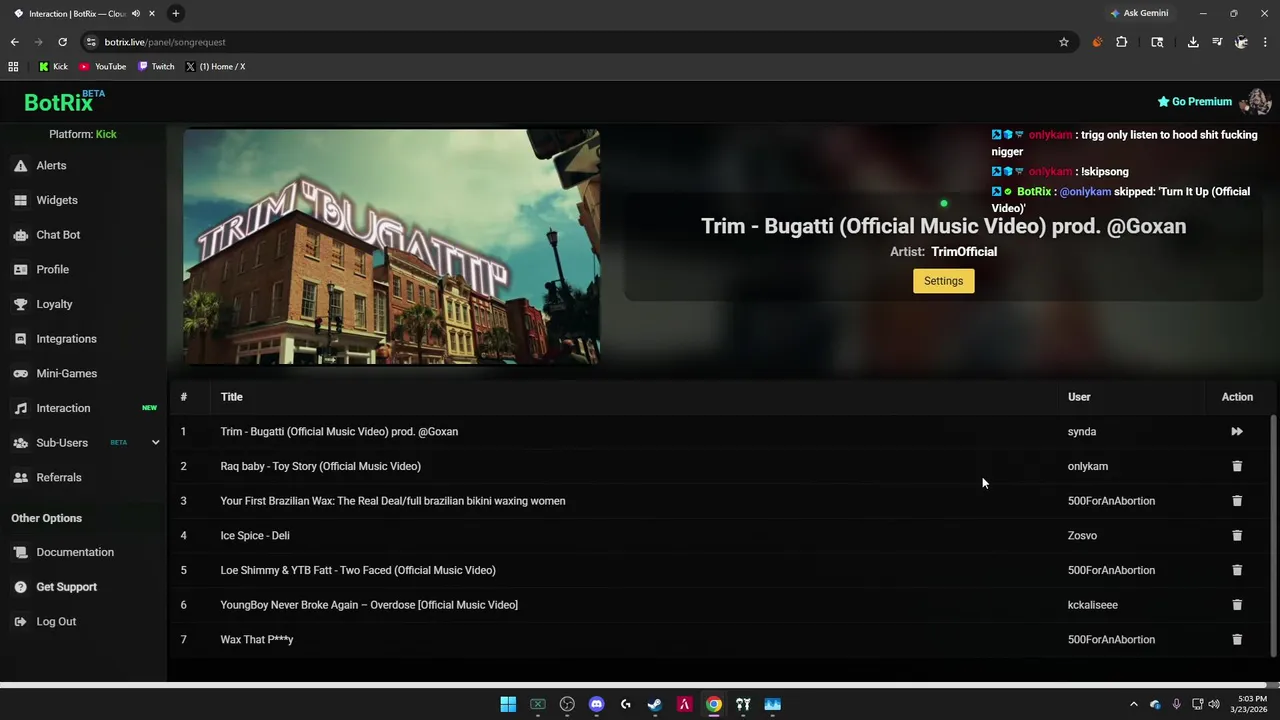Open Mini-Games page
This screenshot has width=1280, height=720.
coord(66,374)
